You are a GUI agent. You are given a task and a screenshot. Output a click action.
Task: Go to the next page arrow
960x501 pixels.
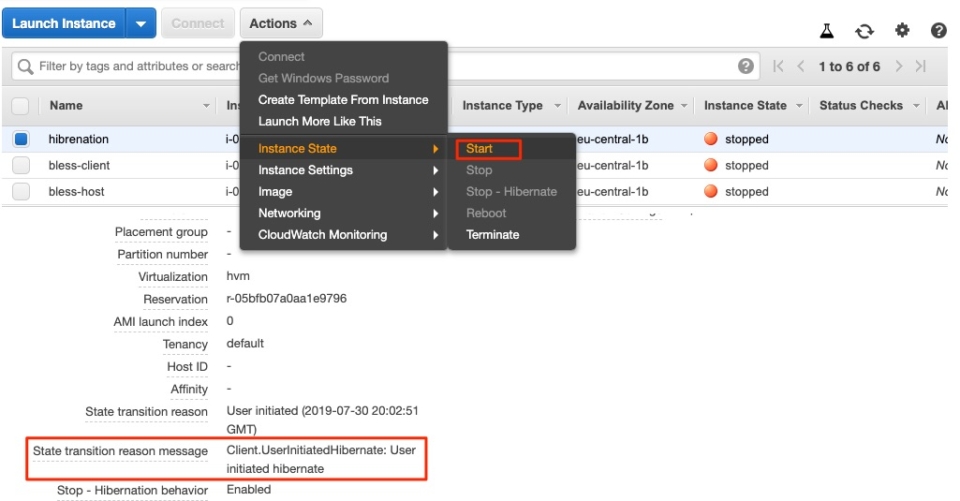click(899, 66)
